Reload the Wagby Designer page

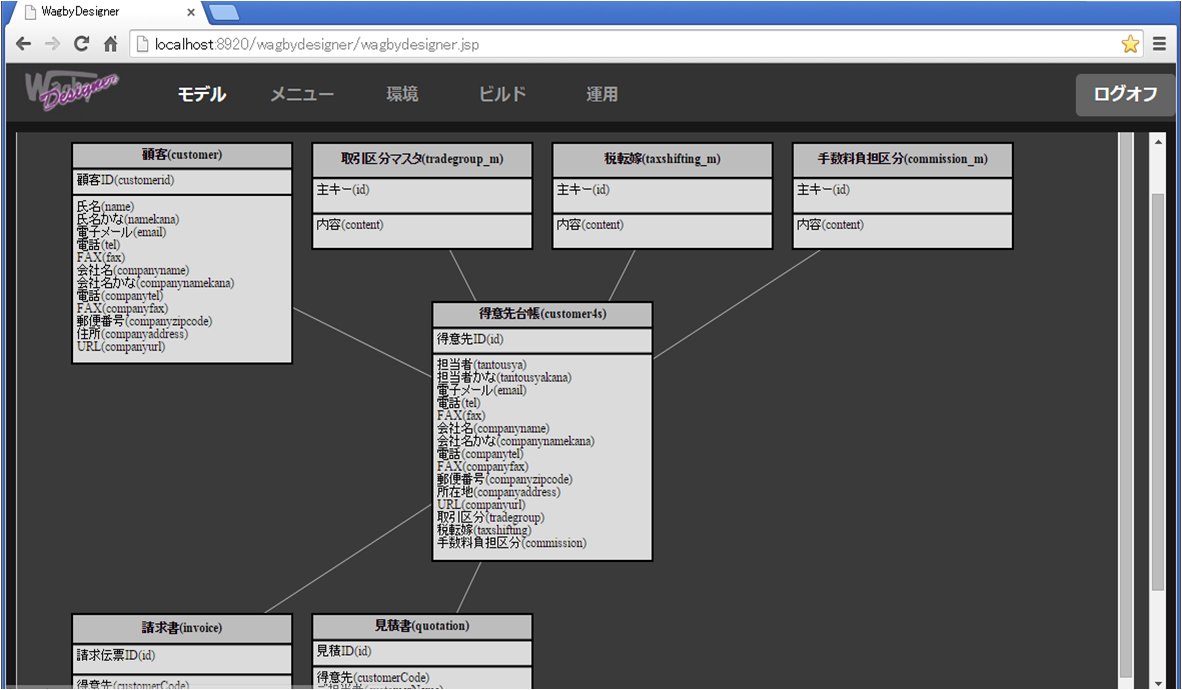click(81, 44)
